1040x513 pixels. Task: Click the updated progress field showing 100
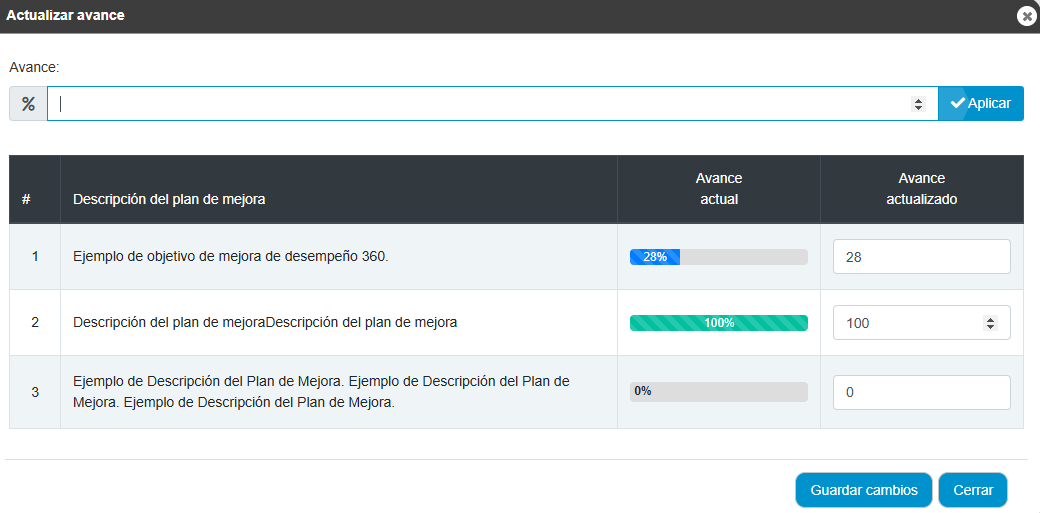tap(921, 323)
